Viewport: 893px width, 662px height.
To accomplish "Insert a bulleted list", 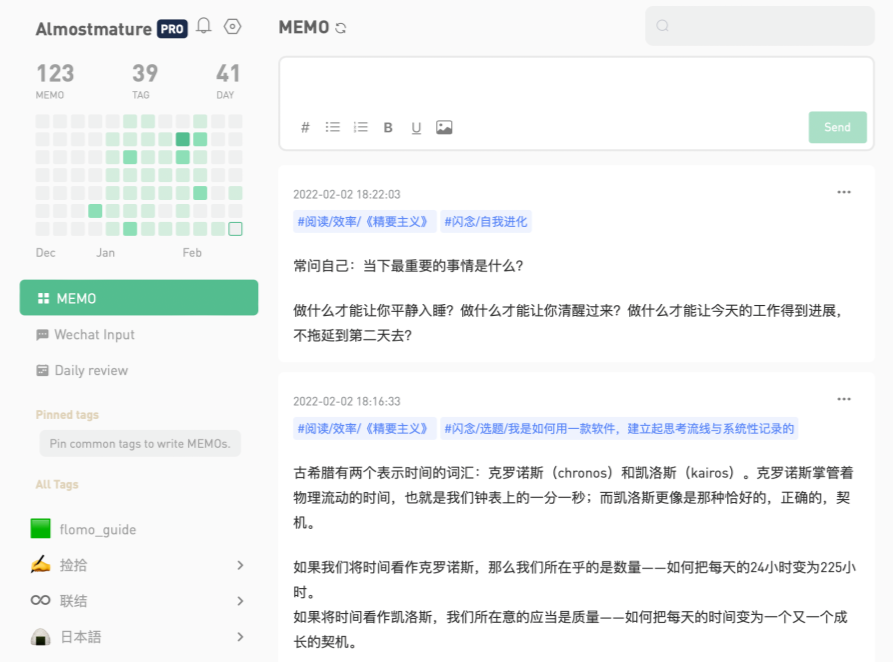I will 333,127.
